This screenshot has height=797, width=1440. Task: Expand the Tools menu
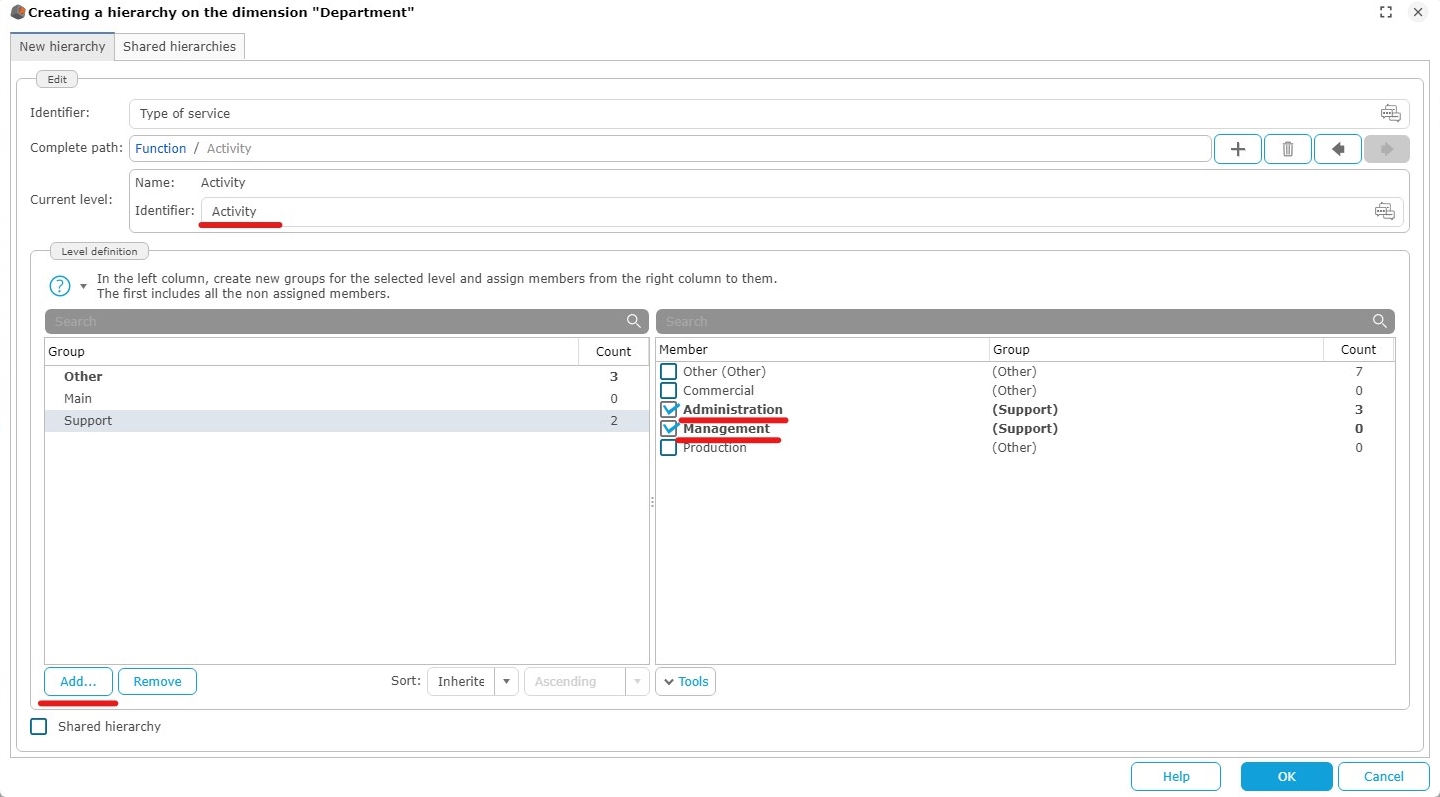[x=685, y=682]
